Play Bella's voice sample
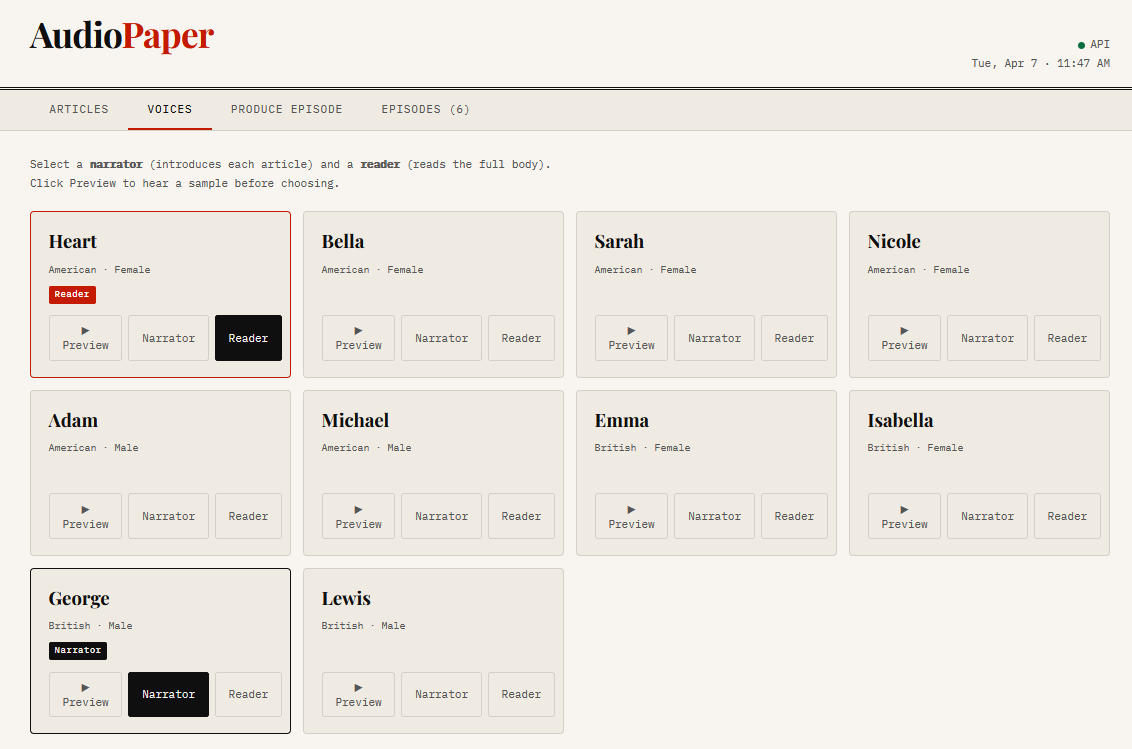 click(x=358, y=338)
